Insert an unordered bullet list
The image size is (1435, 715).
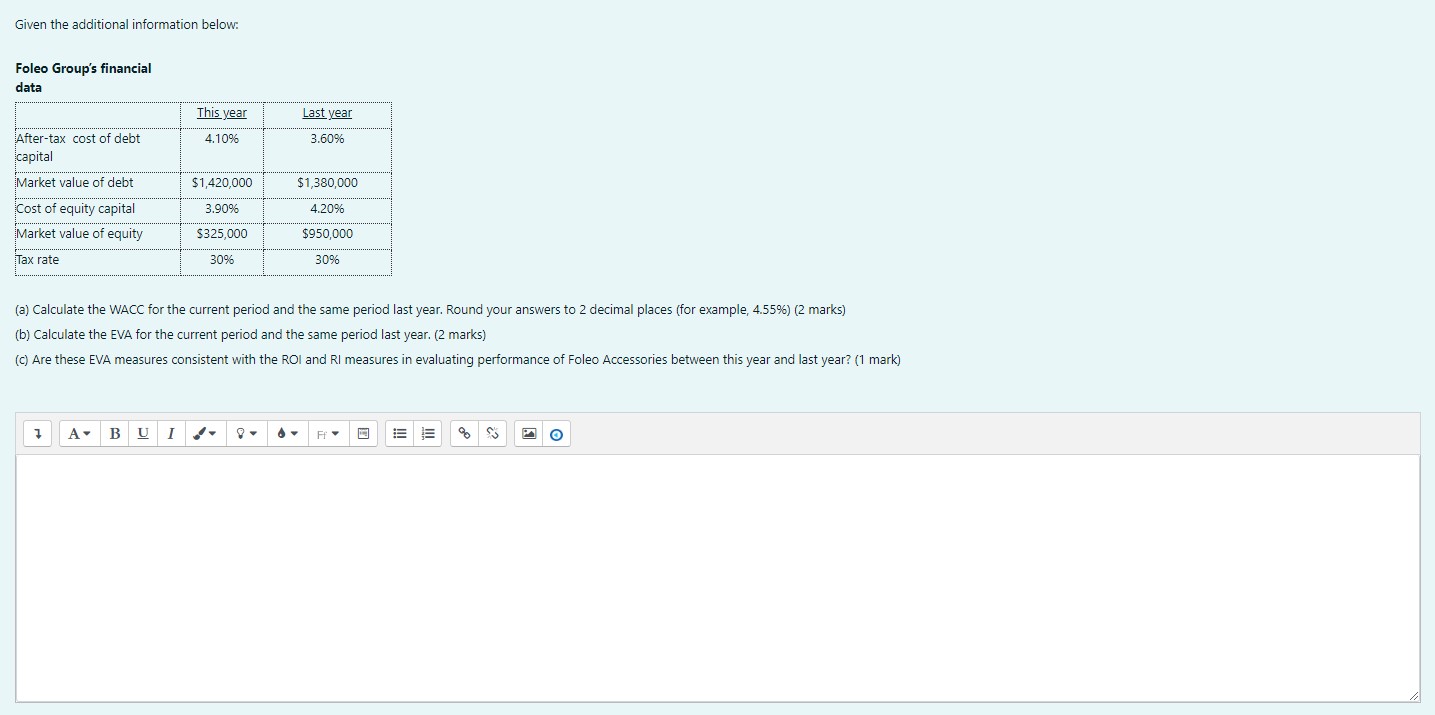pos(400,433)
